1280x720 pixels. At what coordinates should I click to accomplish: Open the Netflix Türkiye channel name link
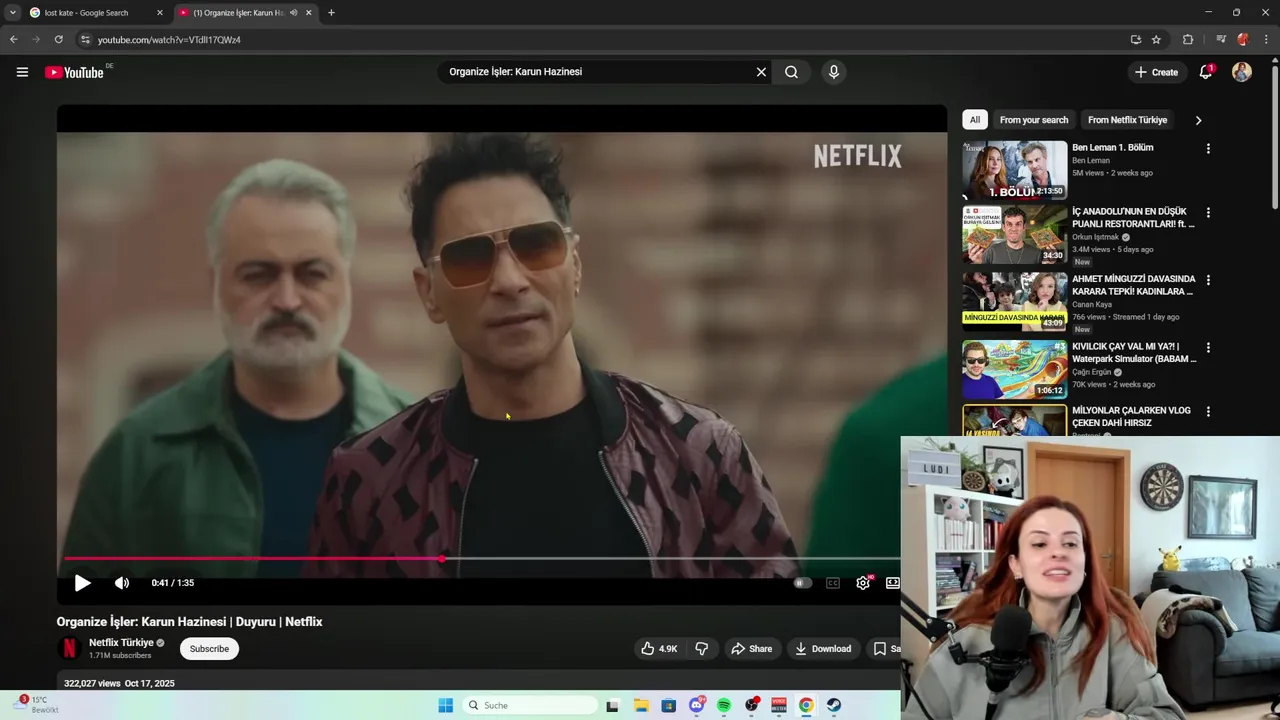point(121,643)
